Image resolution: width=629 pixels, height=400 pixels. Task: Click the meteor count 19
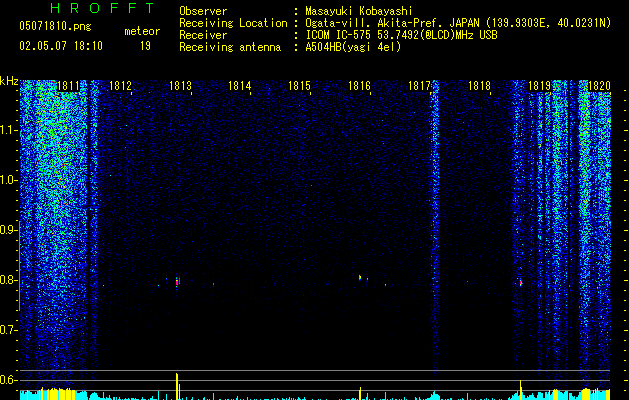(145, 46)
